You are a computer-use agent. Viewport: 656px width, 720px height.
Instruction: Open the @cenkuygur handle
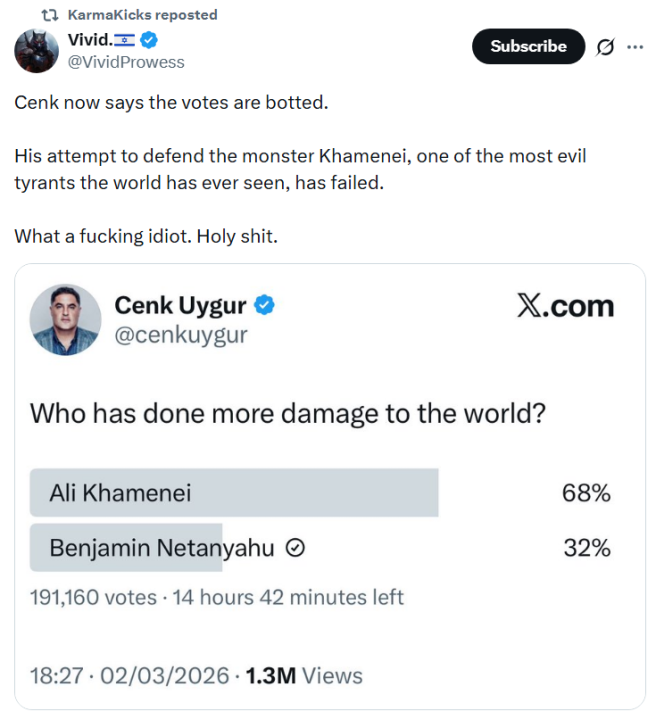click(x=181, y=335)
